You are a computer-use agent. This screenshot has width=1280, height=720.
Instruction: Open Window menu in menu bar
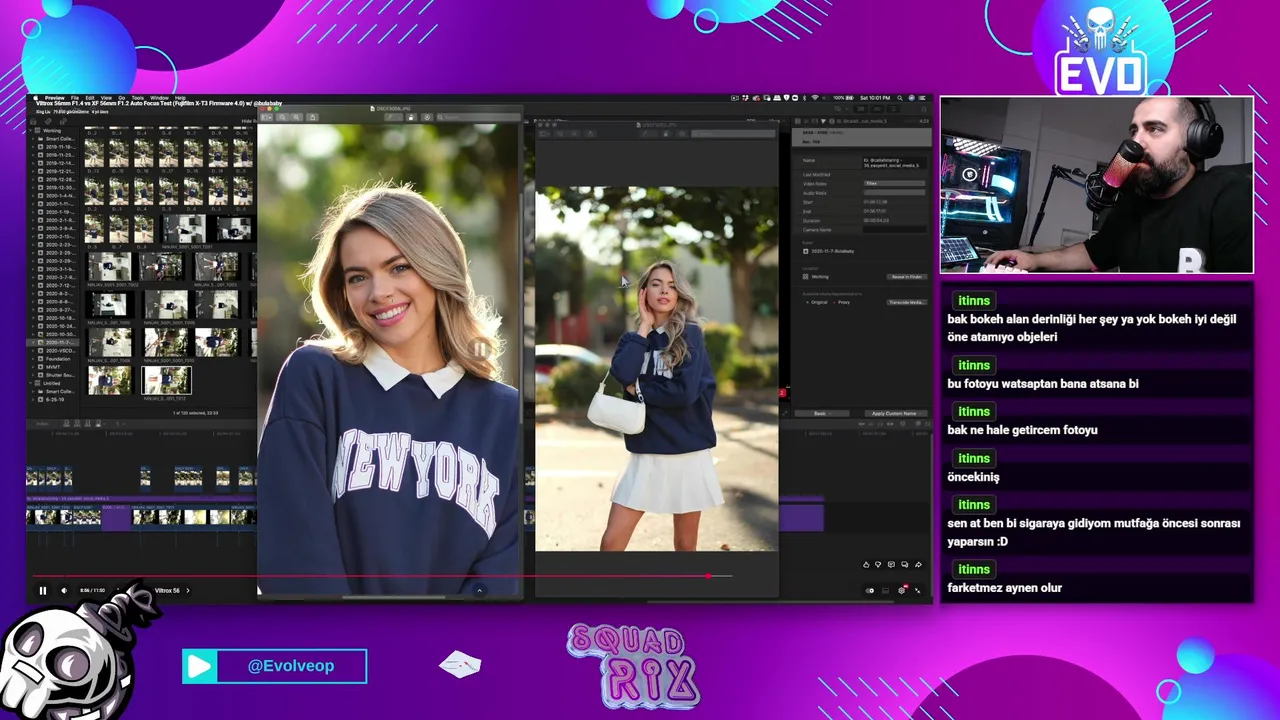(160, 98)
